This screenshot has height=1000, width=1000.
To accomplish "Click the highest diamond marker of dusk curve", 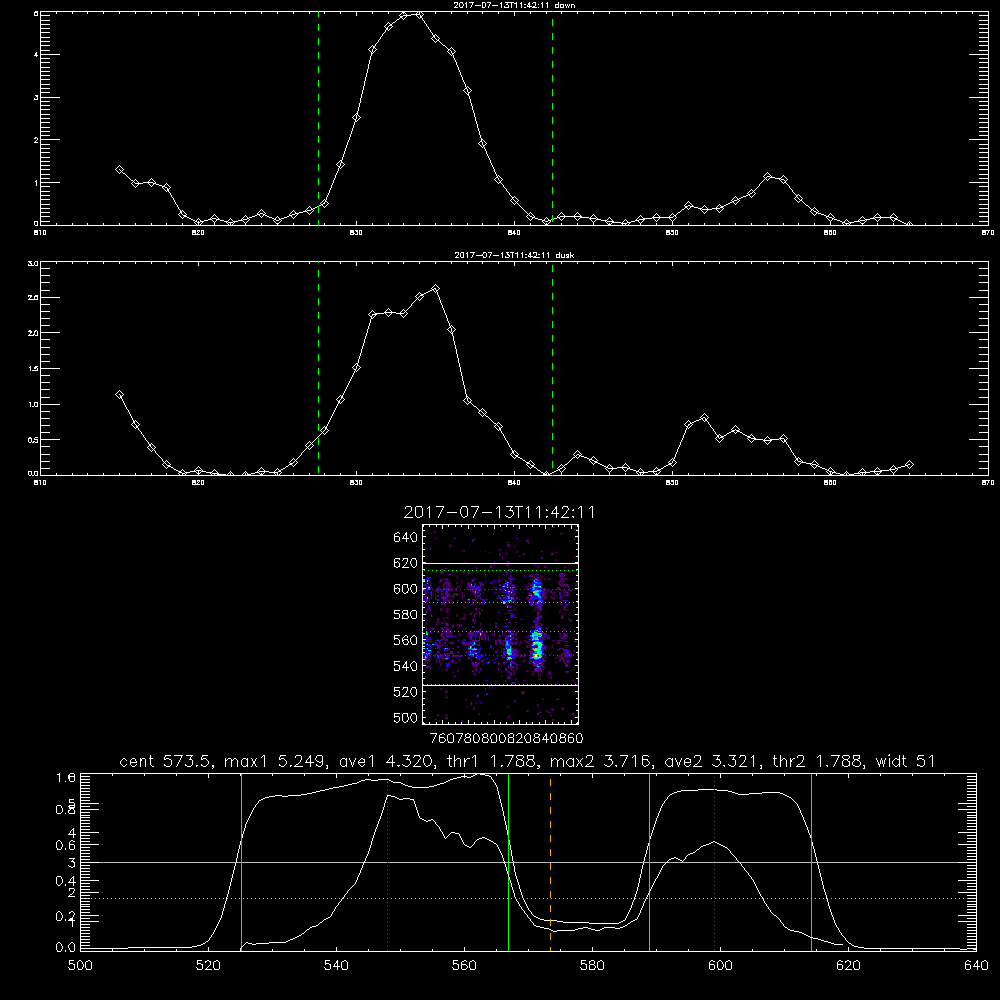I will 436,289.
